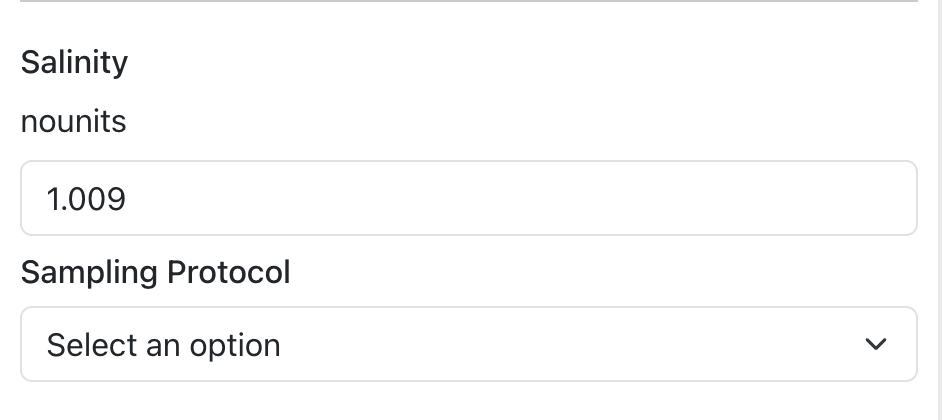Show choices for Sampling Protocol
The image size is (942, 420).
click(468, 345)
